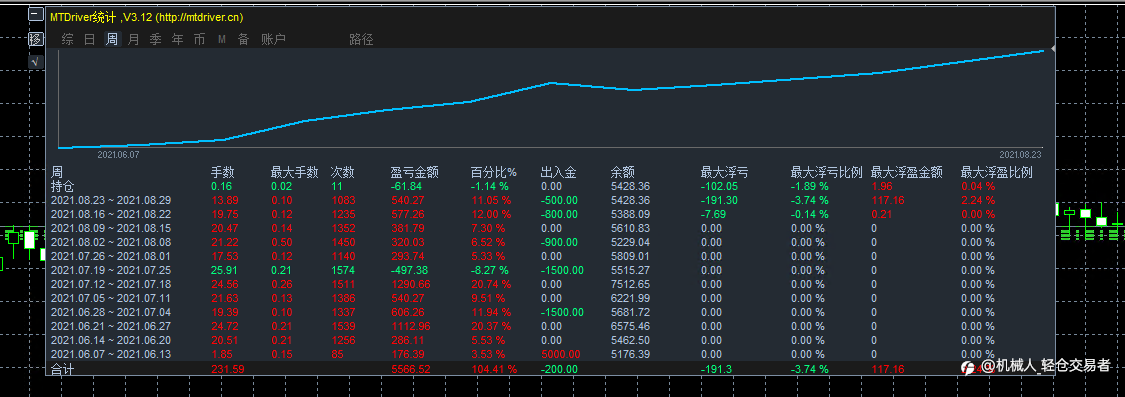Screen dimensions: 1125x397
Task: Select row 2021.07.05 ~ 2021.07.11
Action: 110,298
